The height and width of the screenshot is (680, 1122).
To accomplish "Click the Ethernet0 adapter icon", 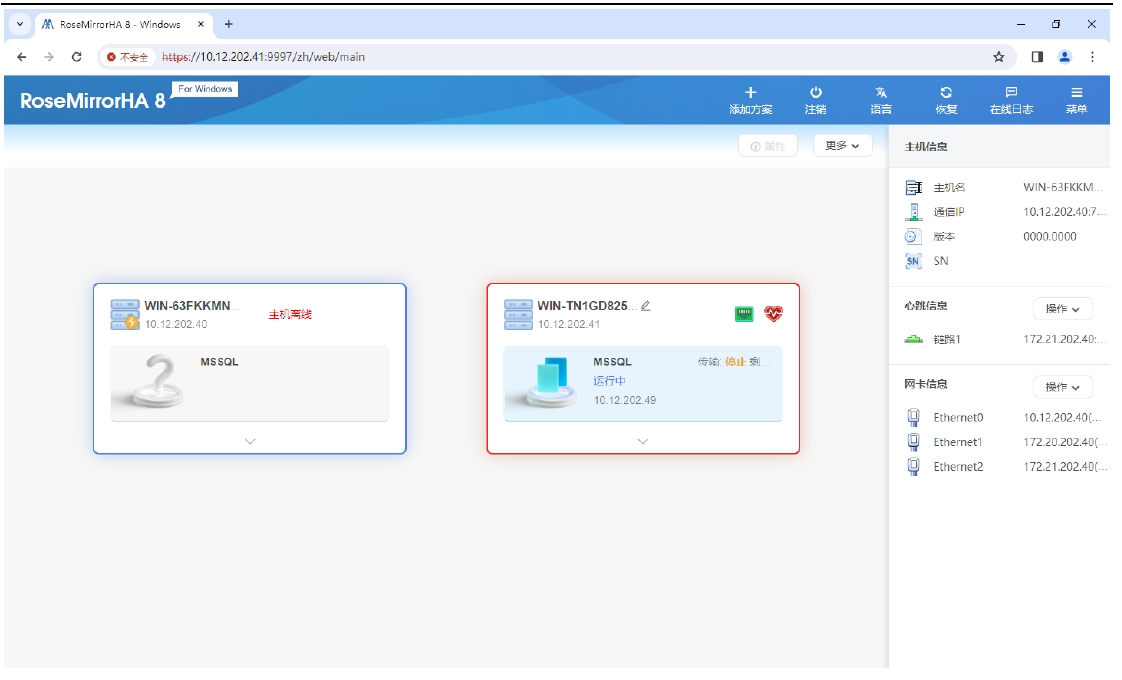I will tap(914, 417).
